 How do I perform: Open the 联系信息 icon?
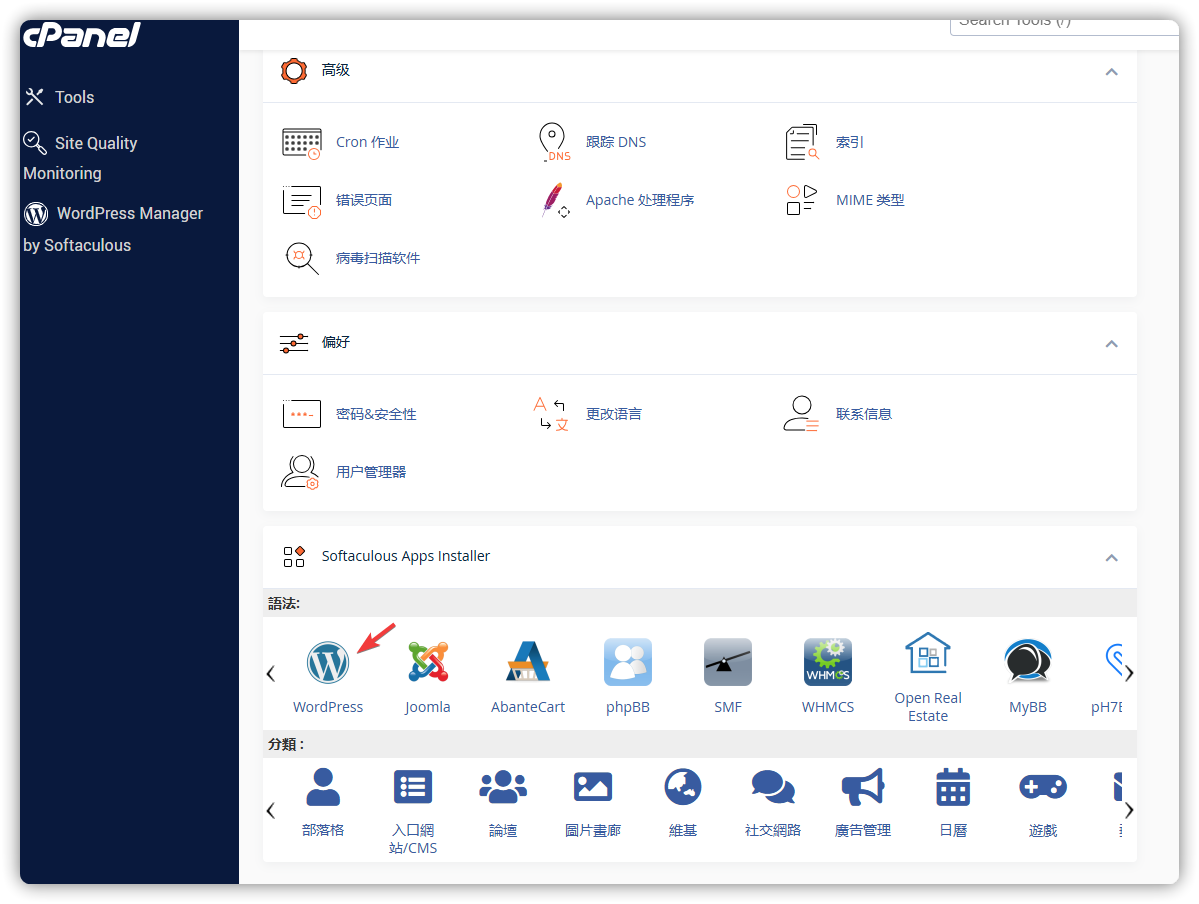point(801,414)
